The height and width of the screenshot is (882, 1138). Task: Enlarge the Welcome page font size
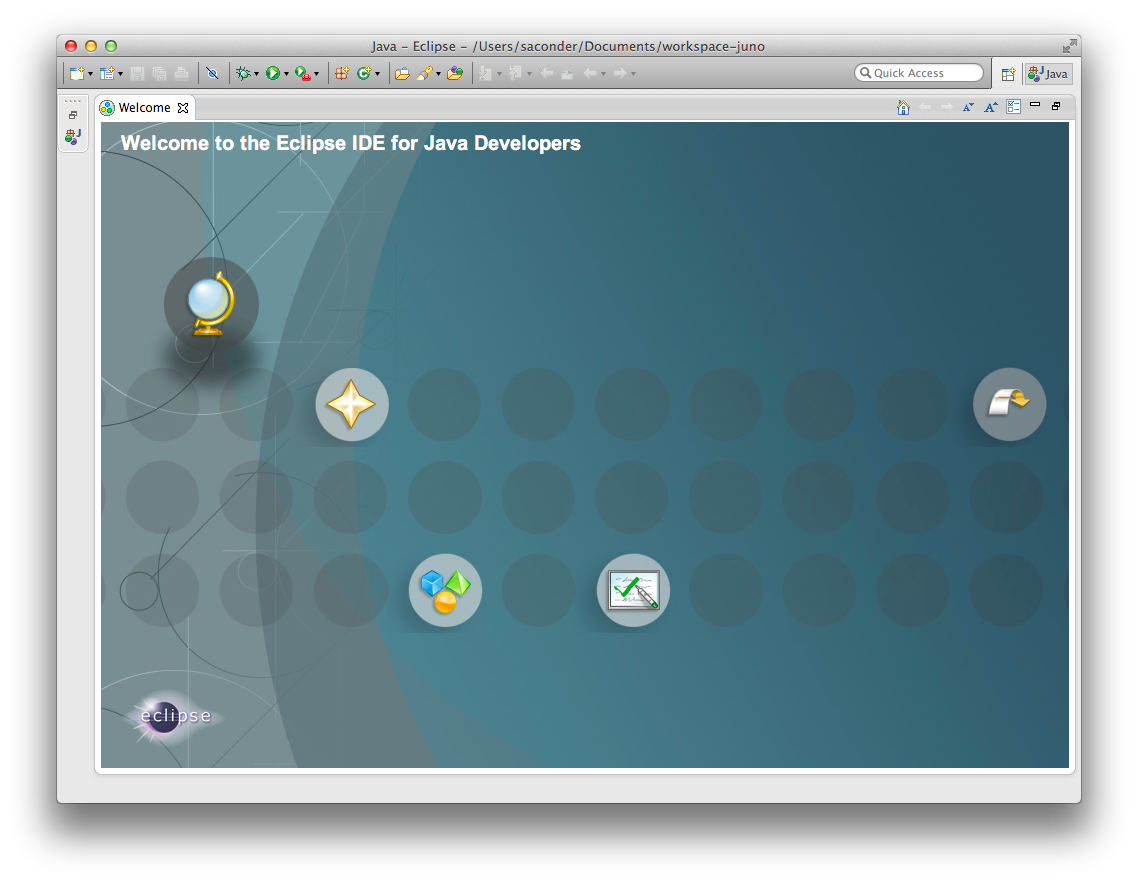(991, 107)
